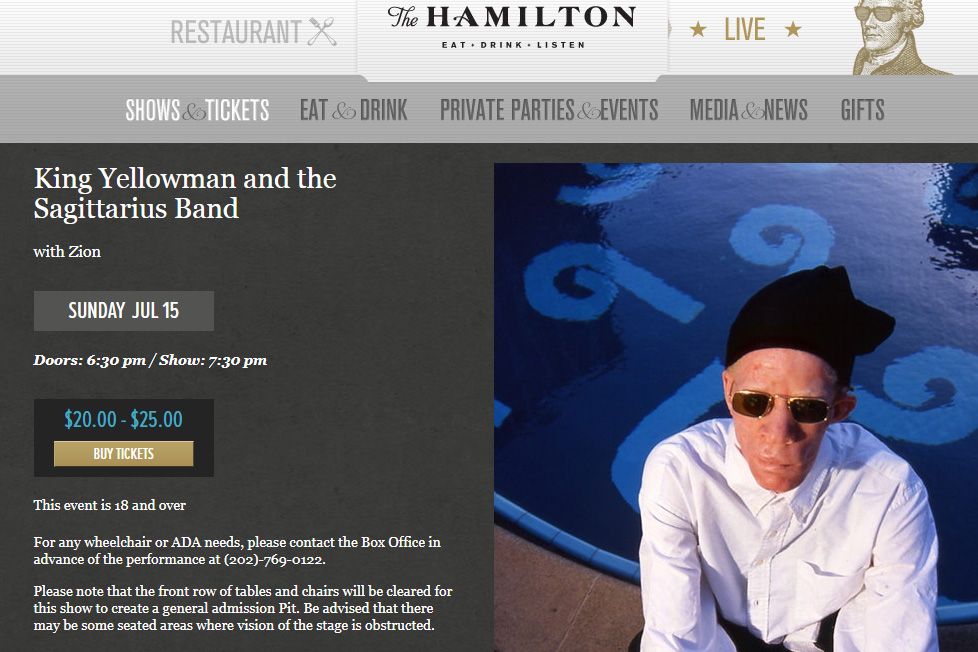Open the Media & News menu
The image size is (978, 652).
point(748,110)
